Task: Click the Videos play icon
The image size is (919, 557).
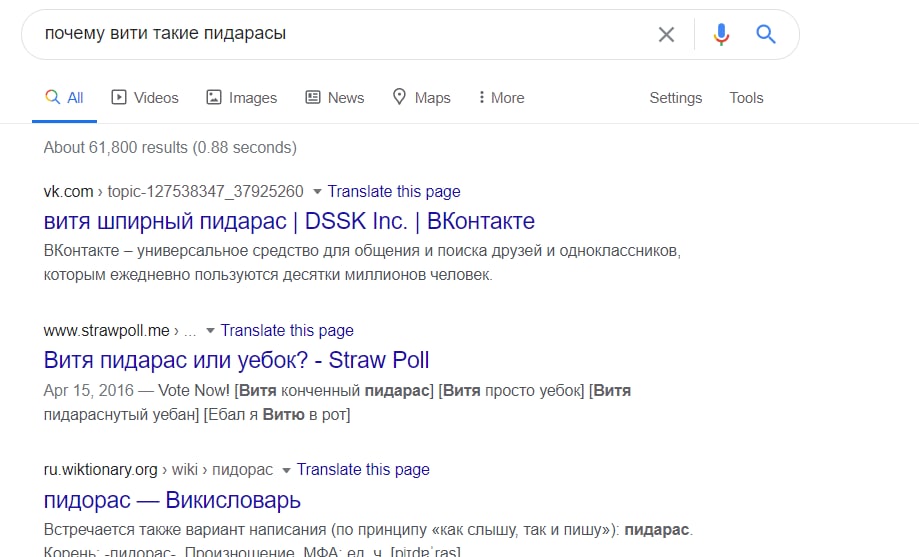Action: point(119,97)
